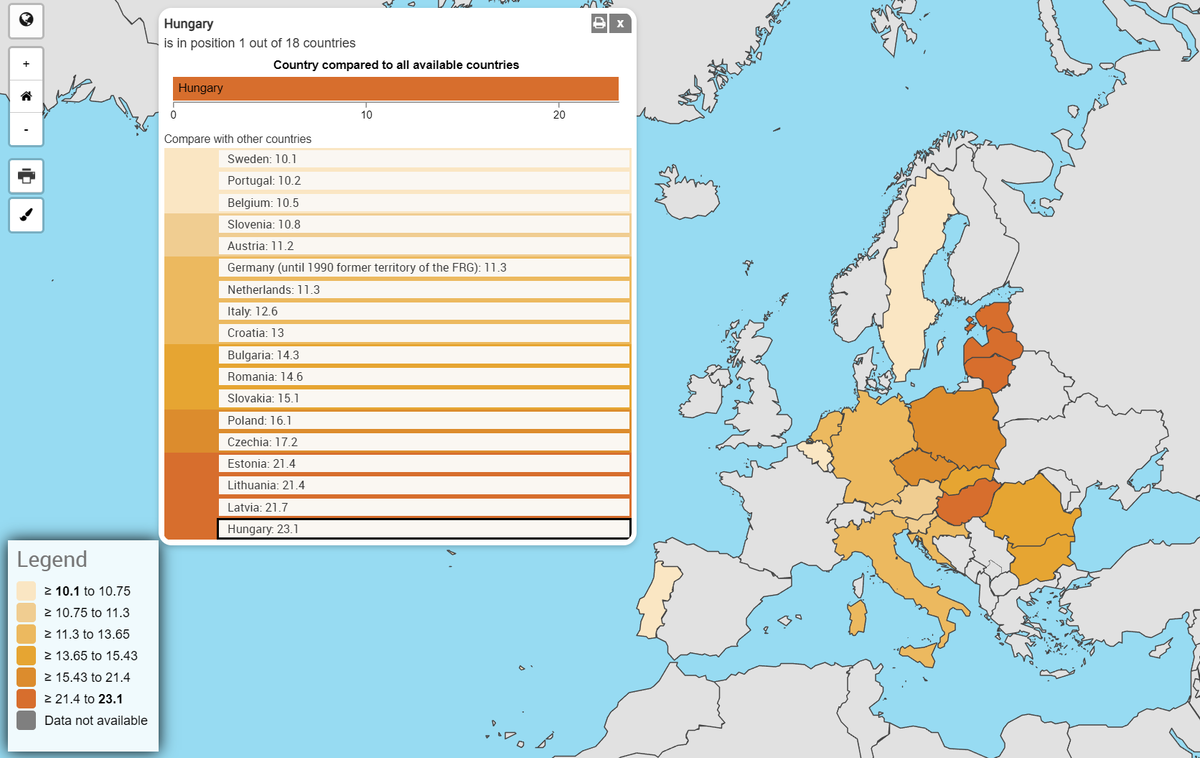This screenshot has width=1200, height=758.
Task: Select the Slovakia: 15.1 row
Action: pos(424,399)
